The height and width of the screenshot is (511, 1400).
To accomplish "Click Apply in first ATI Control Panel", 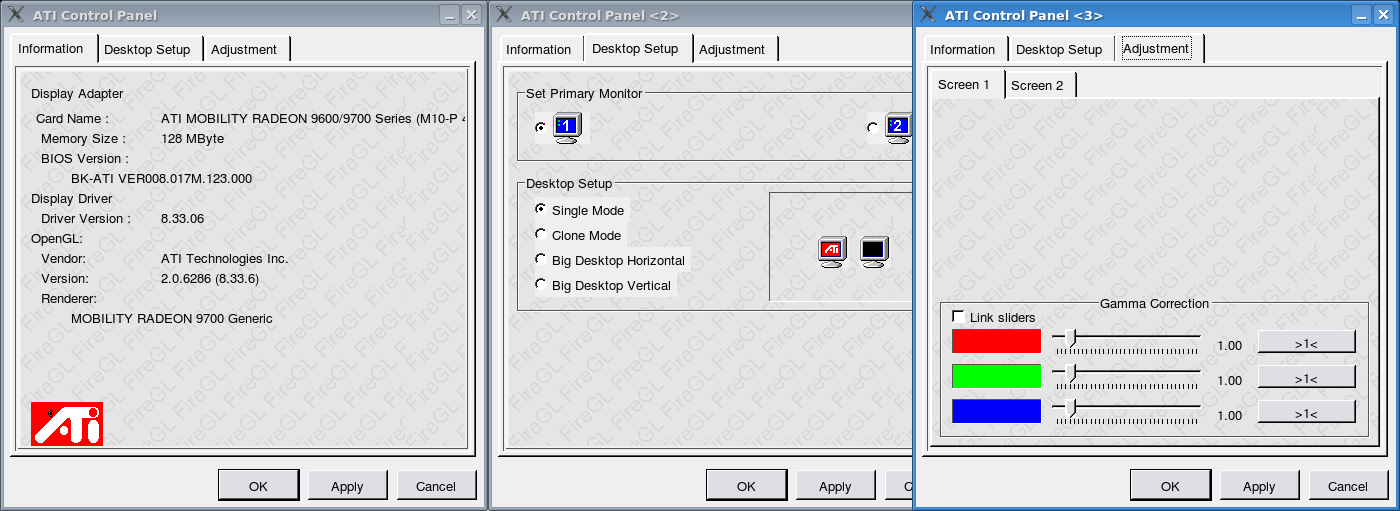I will [x=347, y=486].
